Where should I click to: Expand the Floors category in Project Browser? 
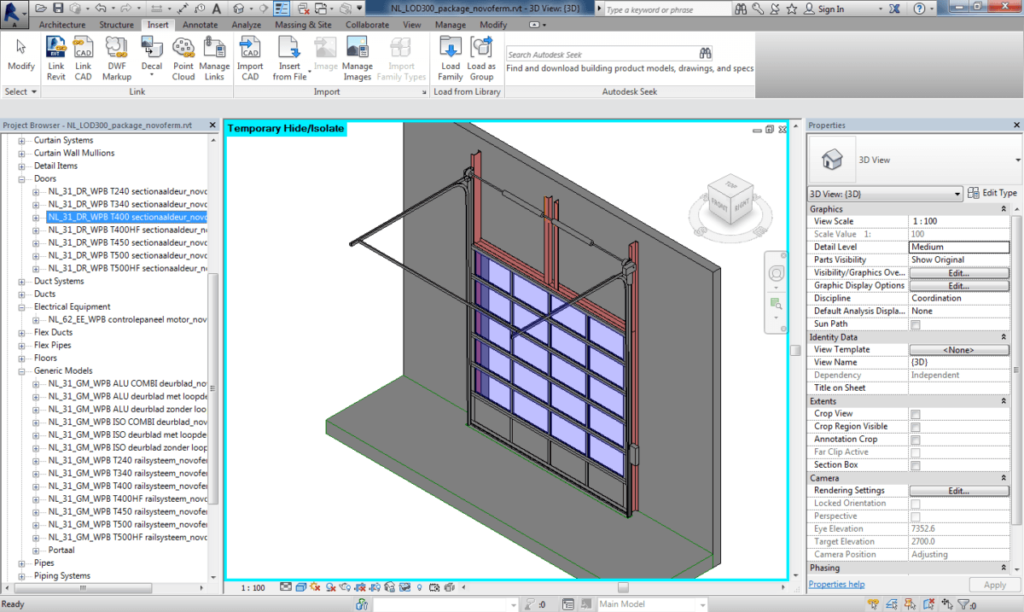coord(22,357)
